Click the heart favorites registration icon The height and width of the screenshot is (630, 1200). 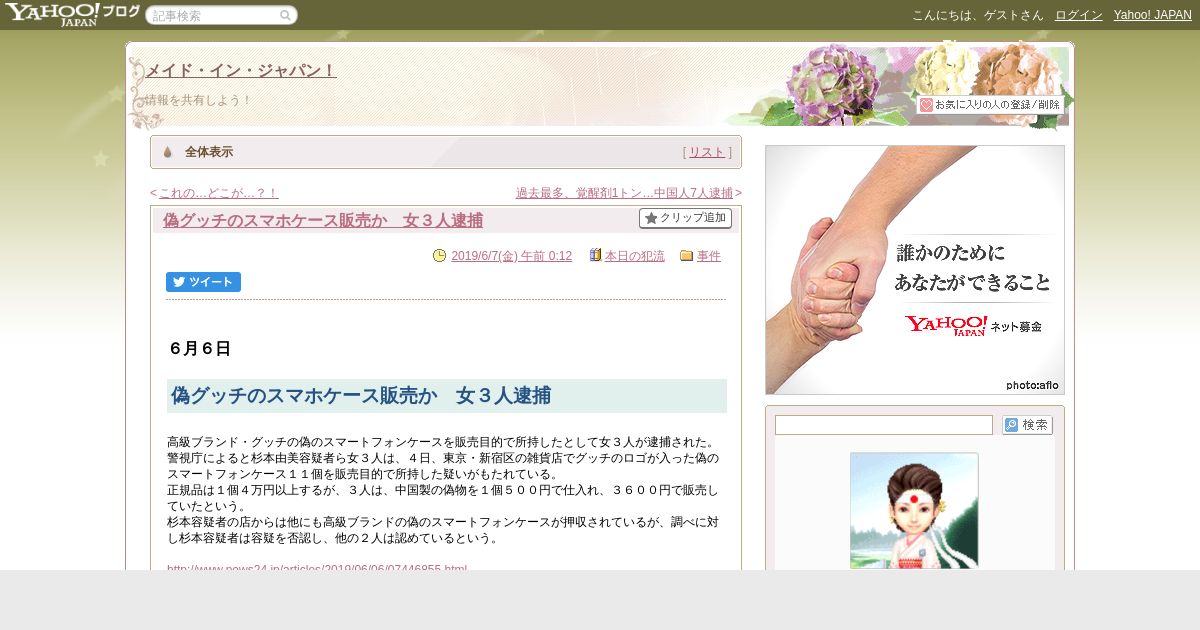926,105
